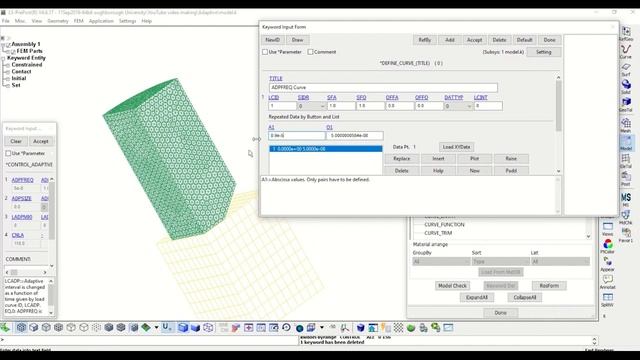The height and width of the screenshot is (360, 640).
Task: Open the Geometry menu
Action: (x=58, y=21)
